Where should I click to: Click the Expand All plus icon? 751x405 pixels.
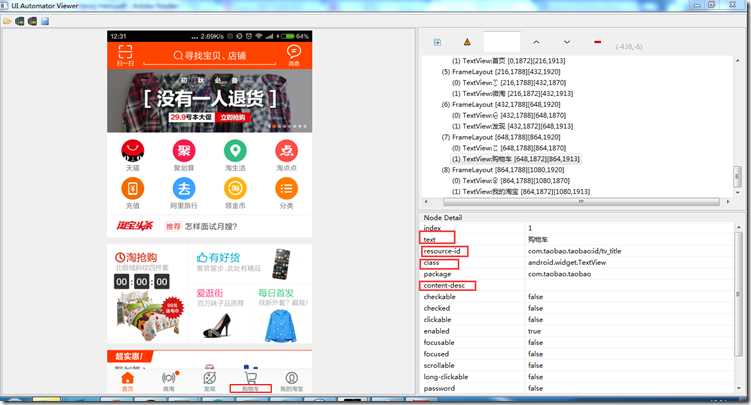[437, 43]
